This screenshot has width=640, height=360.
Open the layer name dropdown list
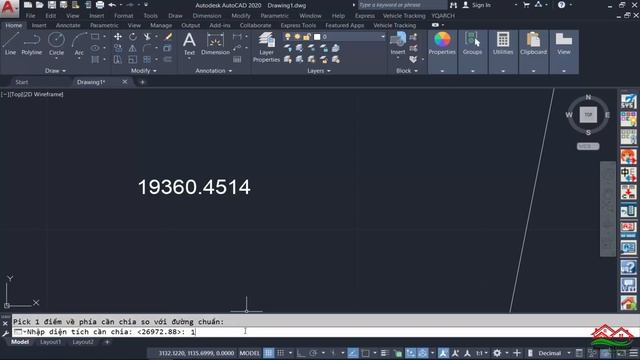tap(382, 37)
